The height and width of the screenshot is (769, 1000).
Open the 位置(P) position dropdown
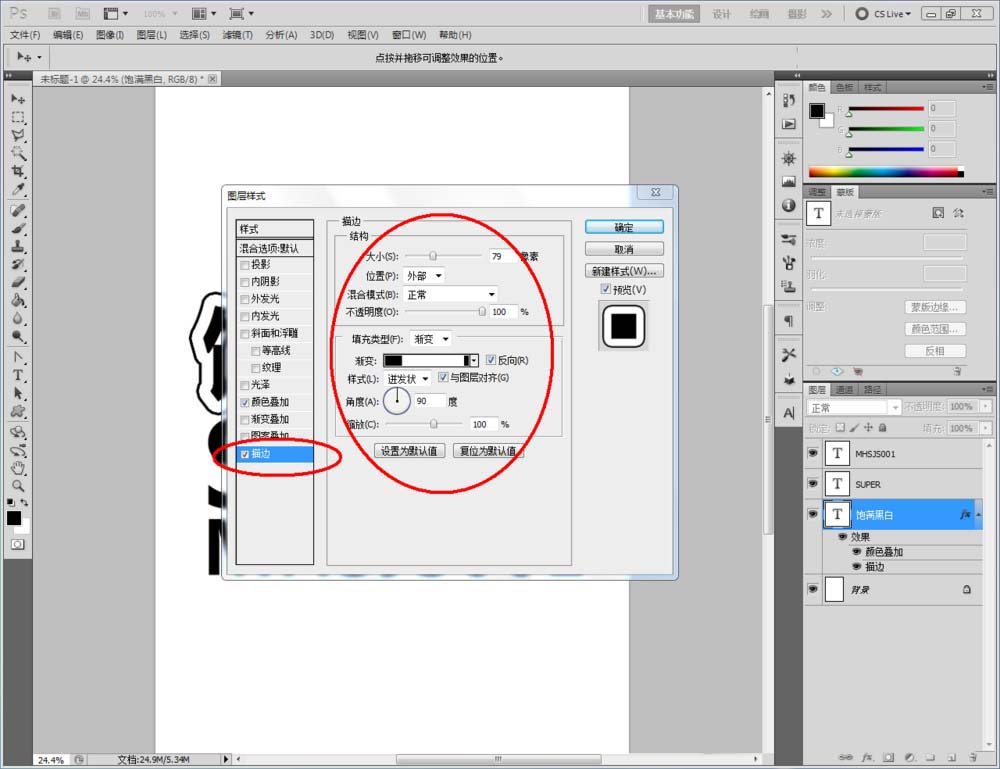pos(422,275)
